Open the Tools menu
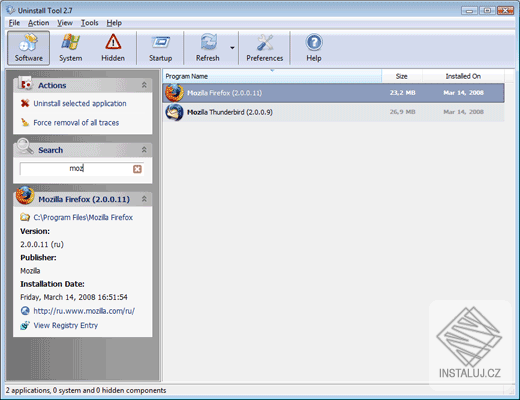Image resolution: width=520 pixels, height=400 pixels. click(x=90, y=23)
